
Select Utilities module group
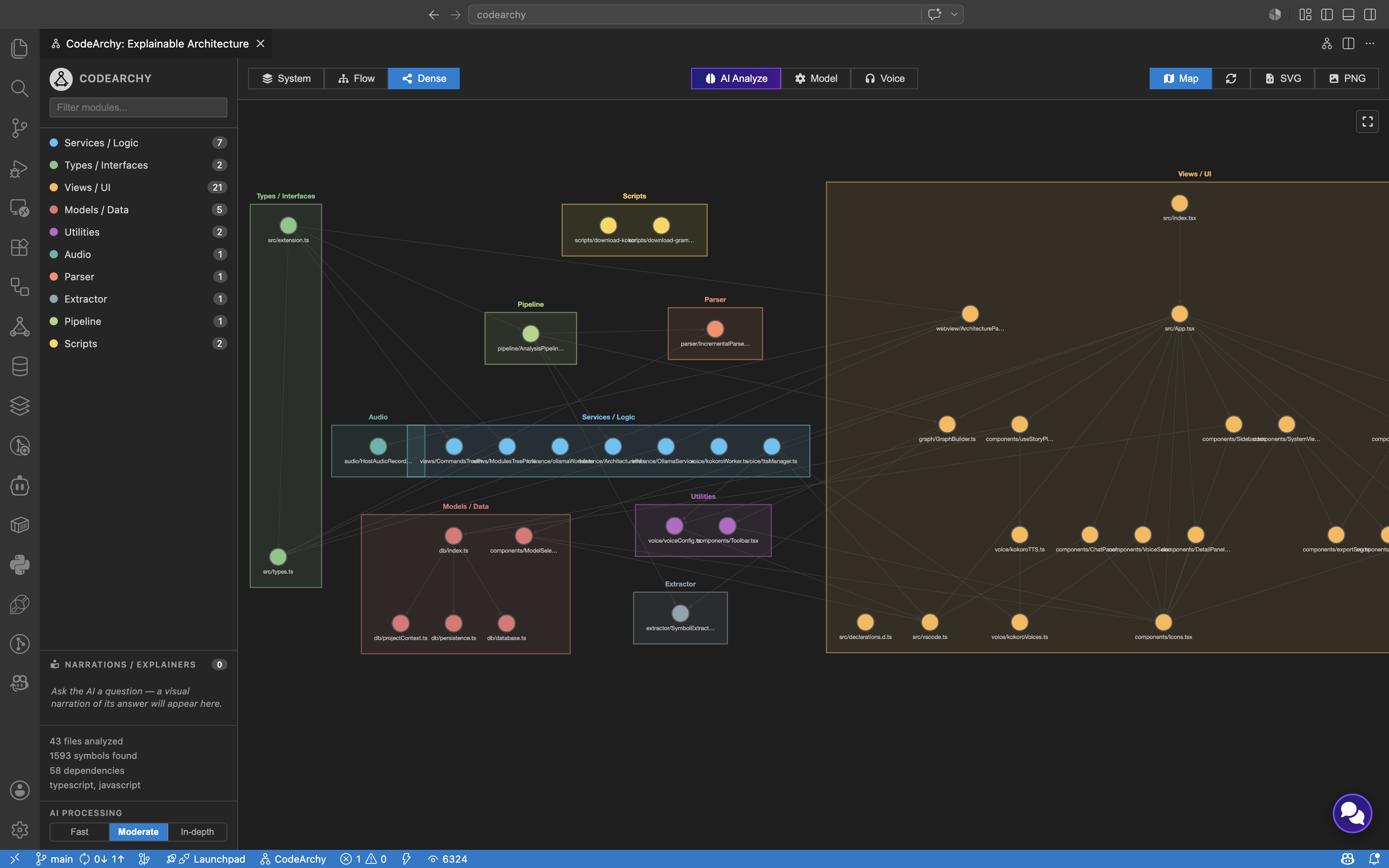point(138,232)
